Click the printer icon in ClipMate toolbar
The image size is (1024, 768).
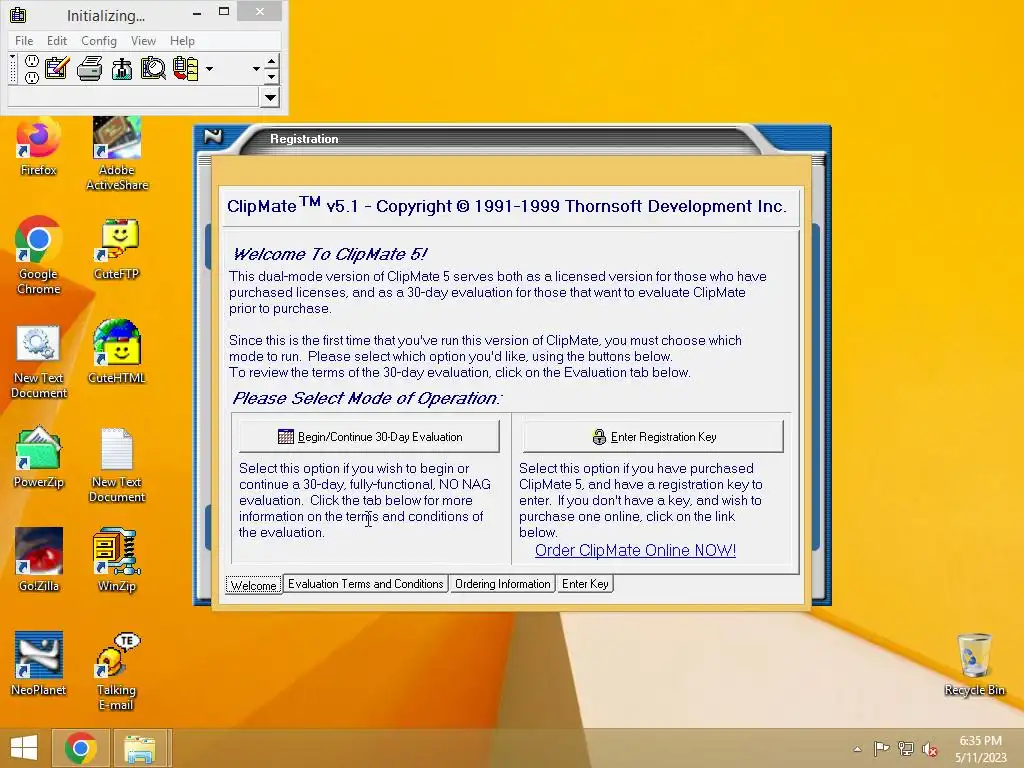pos(89,68)
